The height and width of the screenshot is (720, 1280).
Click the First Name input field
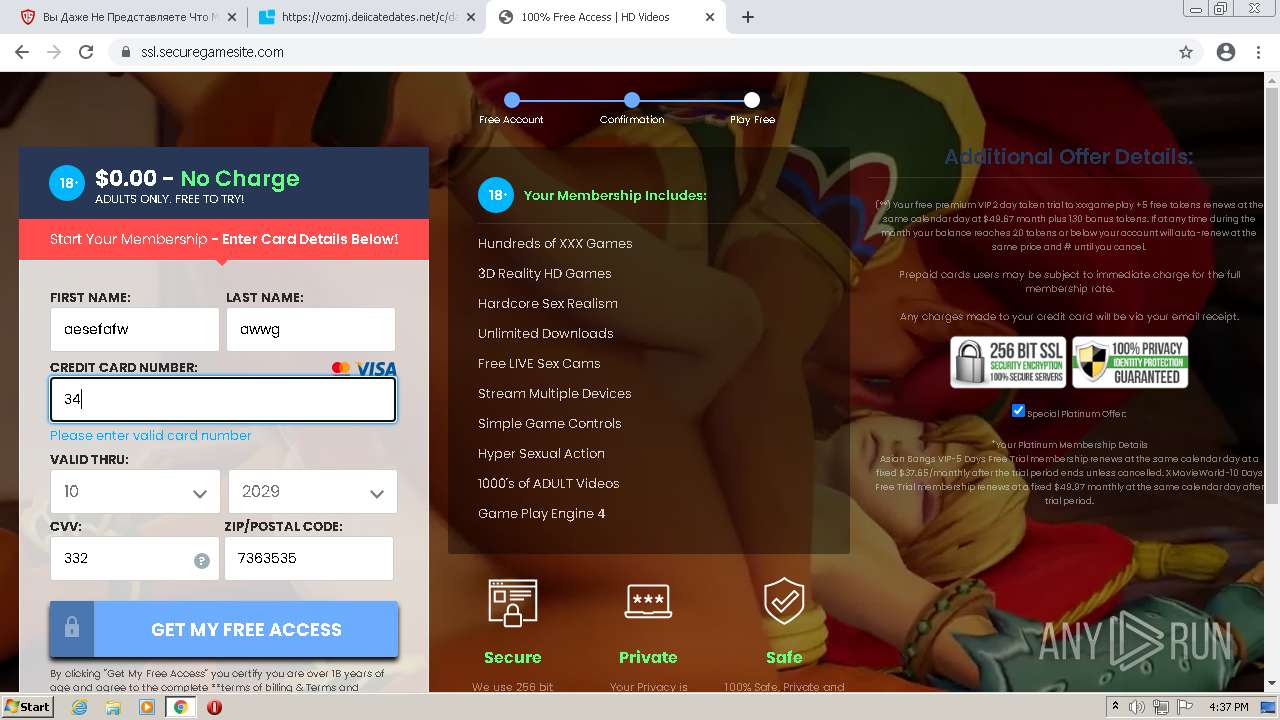135,329
